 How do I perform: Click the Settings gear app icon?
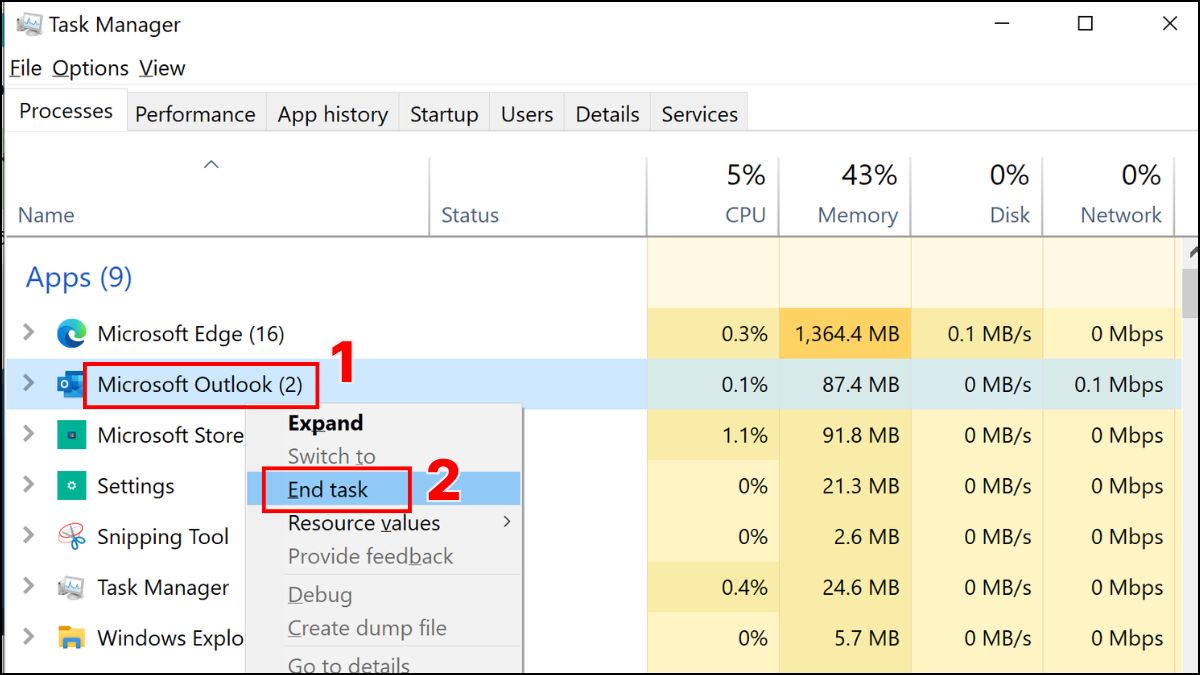coord(71,486)
